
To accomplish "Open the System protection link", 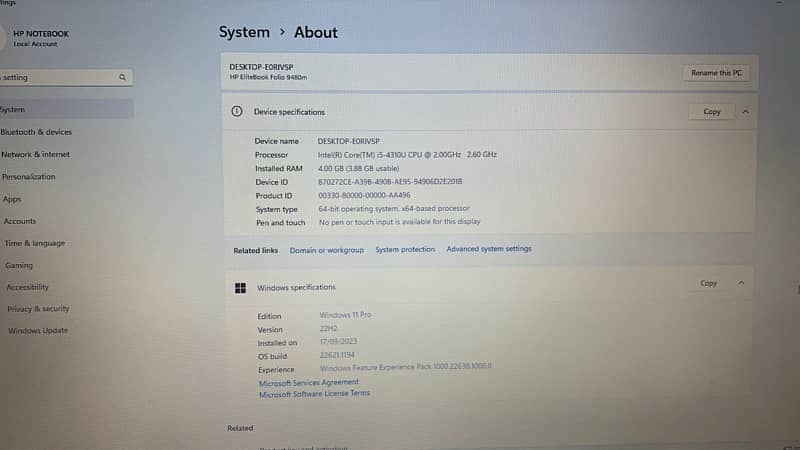I will [405, 249].
